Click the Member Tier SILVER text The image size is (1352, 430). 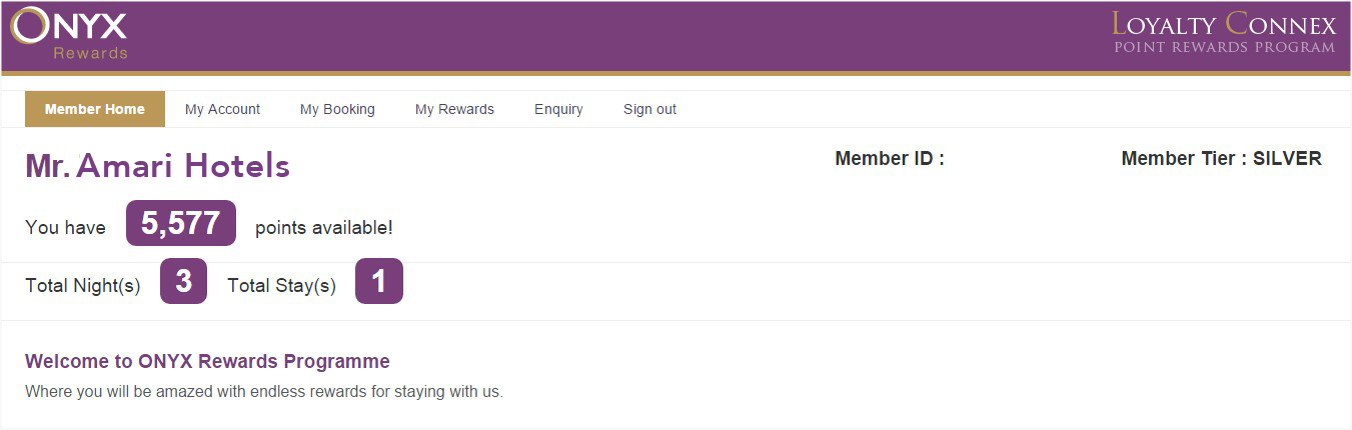coord(1221,158)
